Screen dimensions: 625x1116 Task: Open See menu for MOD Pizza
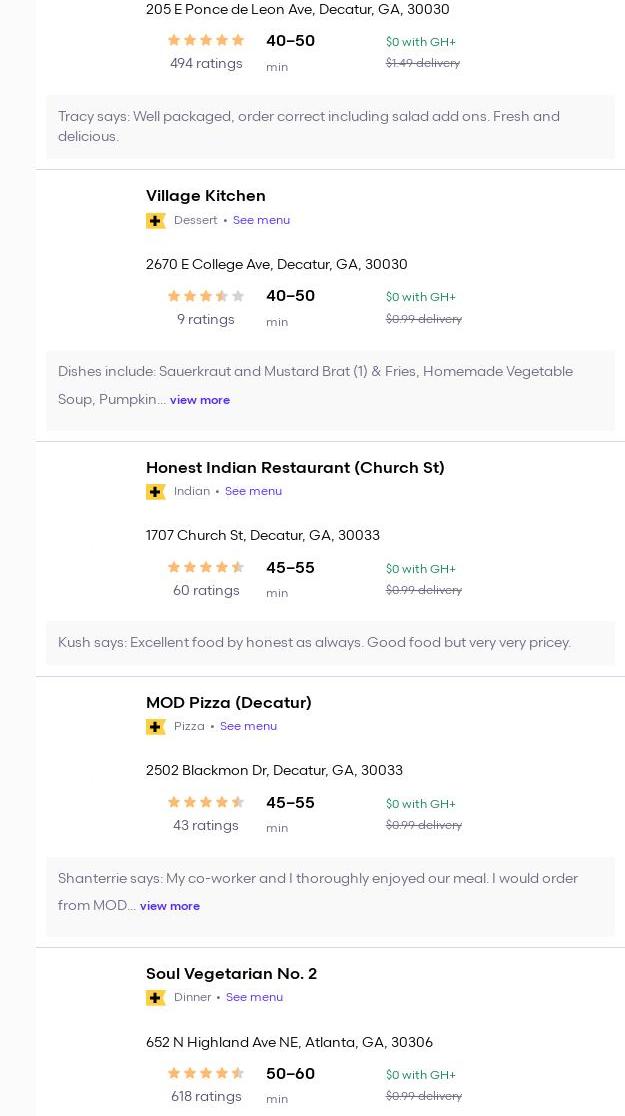[x=248, y=726]
